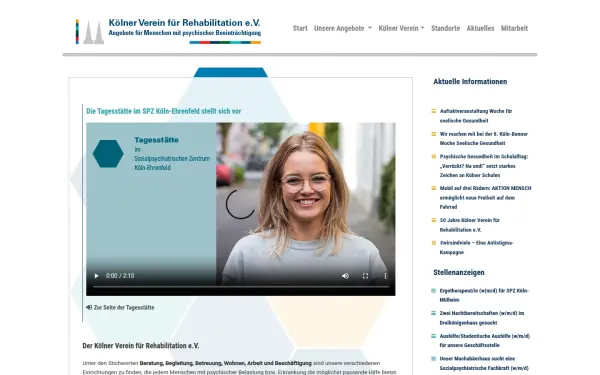Click the video time display 0:00 / 2:10
Screen dimensions: 600x375
coord(120,276)
